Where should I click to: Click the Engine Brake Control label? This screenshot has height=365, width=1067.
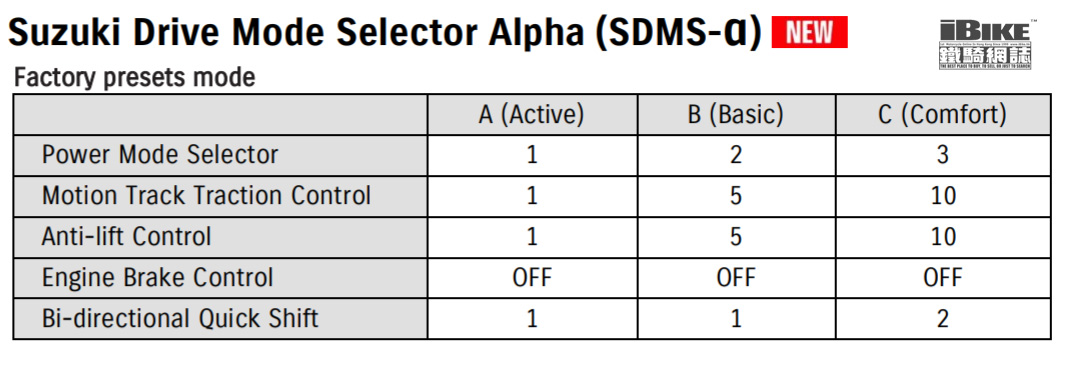[157, 277]
